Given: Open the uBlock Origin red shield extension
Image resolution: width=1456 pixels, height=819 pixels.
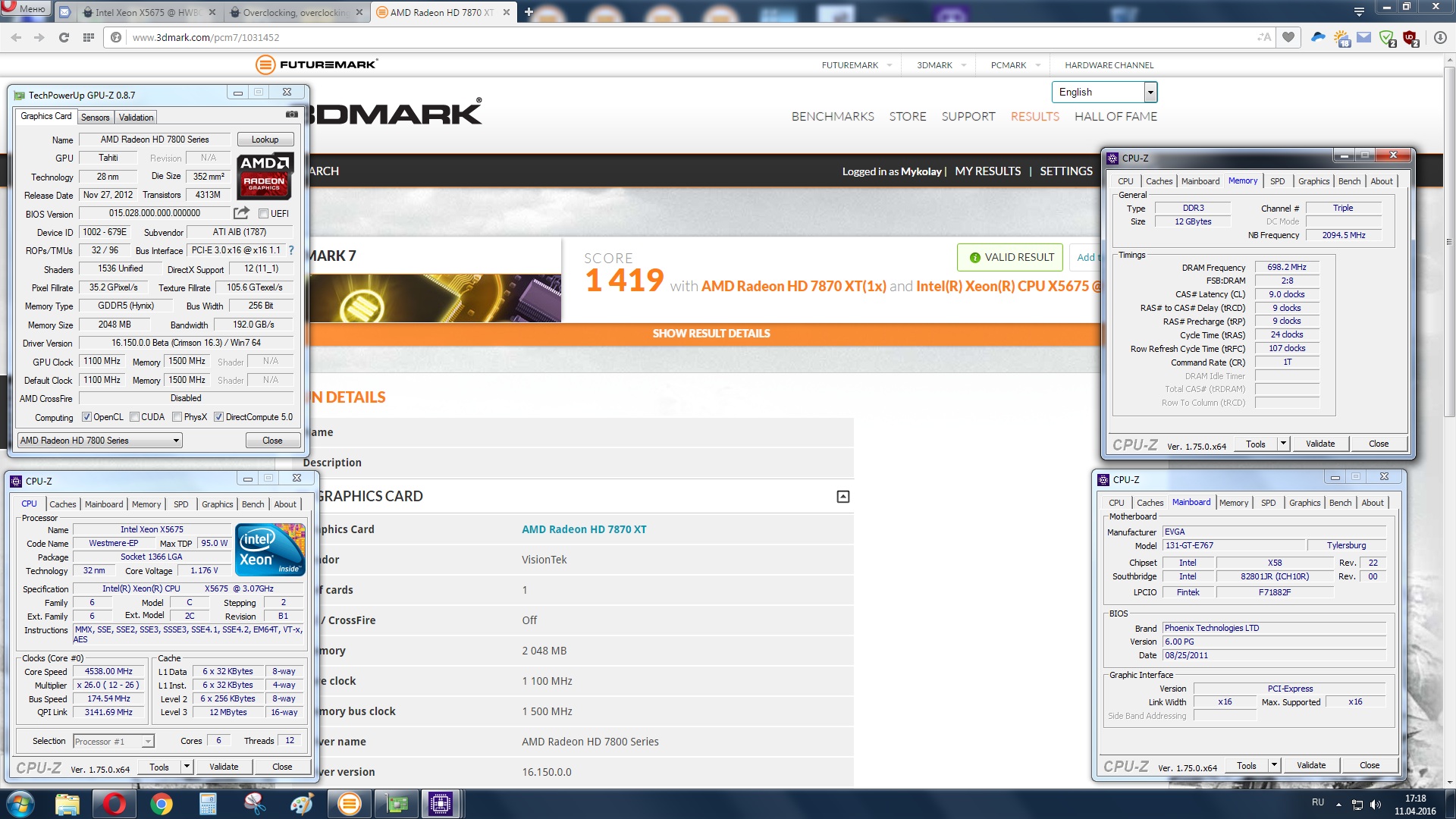Looking at the screenshot, I should [x=1410, y=38].
